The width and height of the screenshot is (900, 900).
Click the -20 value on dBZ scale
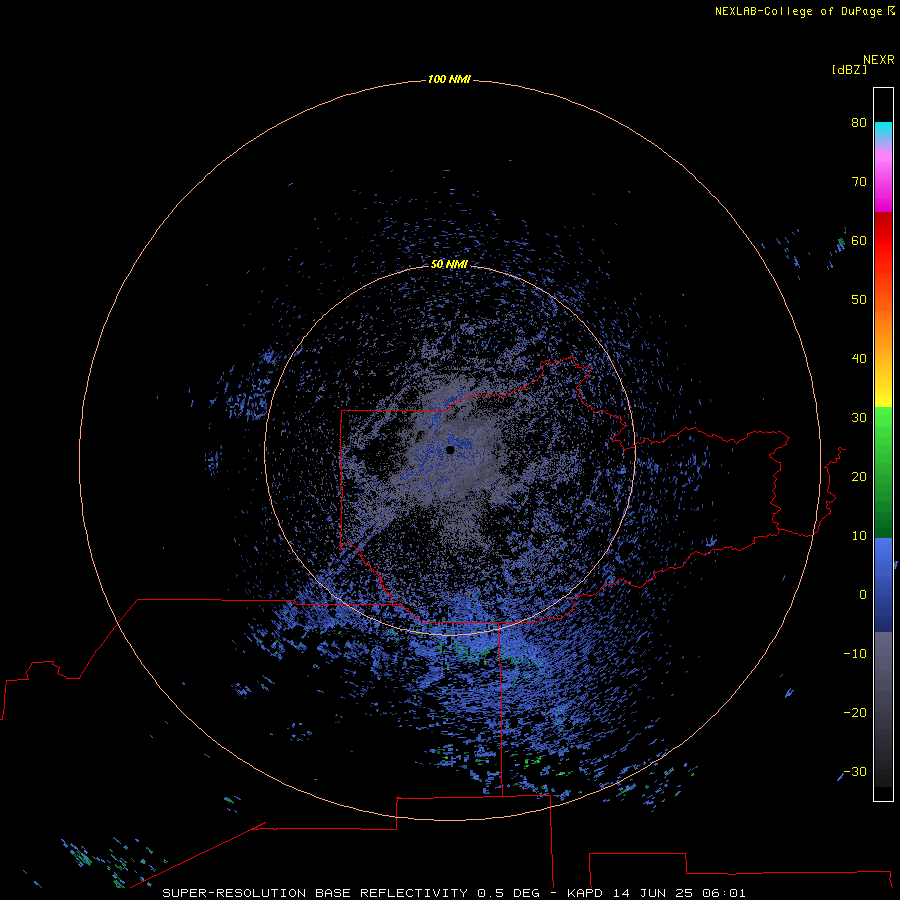coord(855,712)
